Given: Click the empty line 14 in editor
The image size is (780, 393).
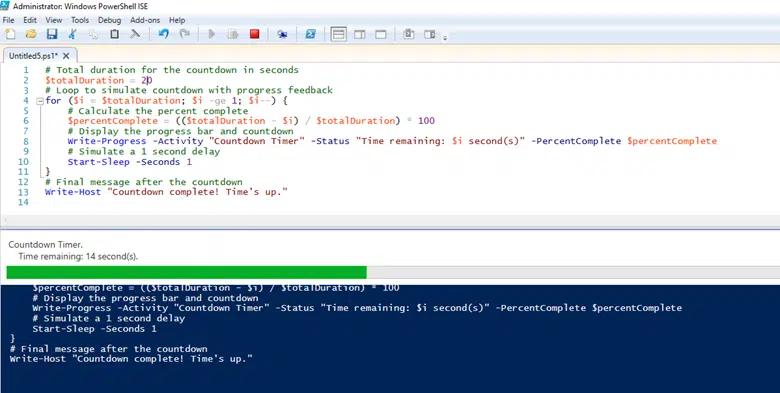Looking at the screenshot, I should (398, 202).
